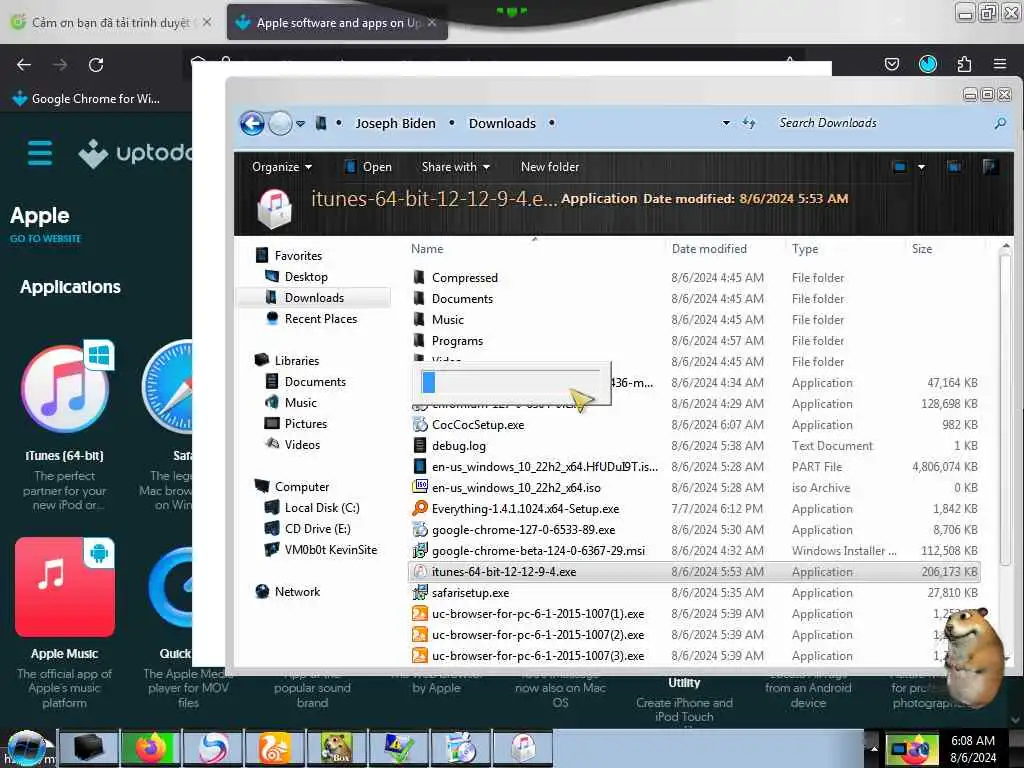Screen dimensions: 1024x768
Task: Switch to Apple software and apps browser tab
Action: point(337,23)
